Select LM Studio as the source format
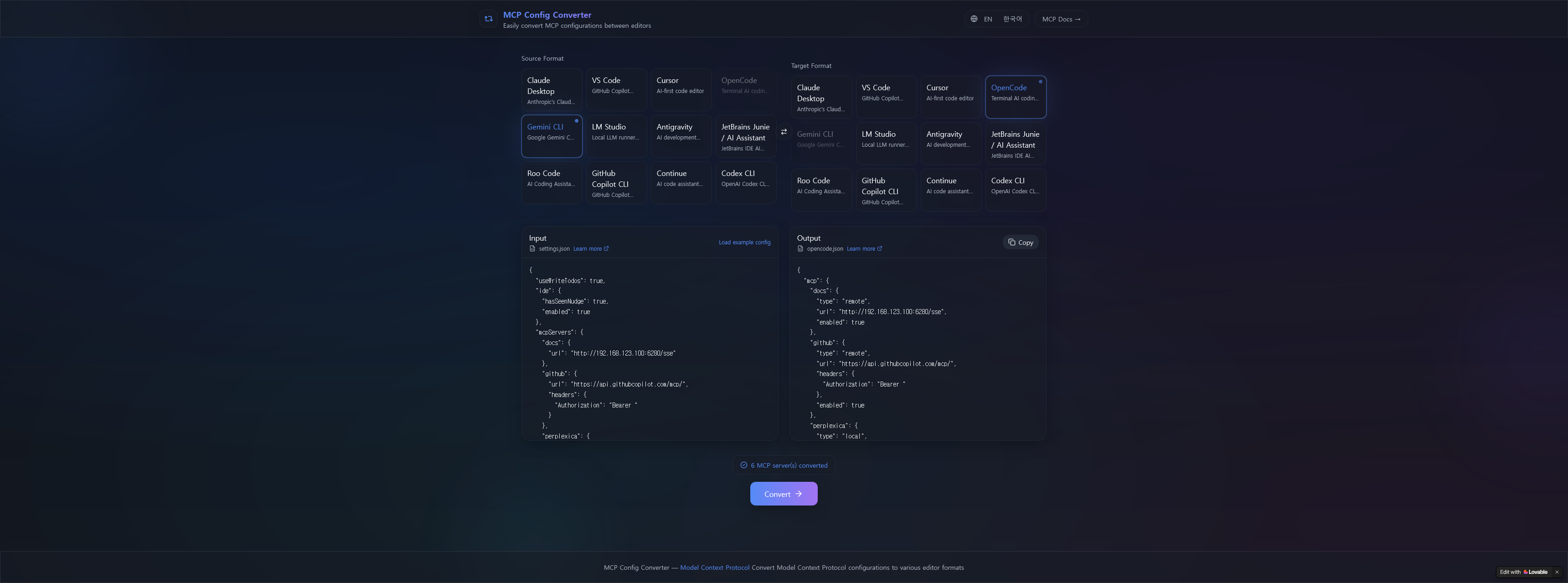Screen dimensions: 1568x583 (x=616, y=136)
